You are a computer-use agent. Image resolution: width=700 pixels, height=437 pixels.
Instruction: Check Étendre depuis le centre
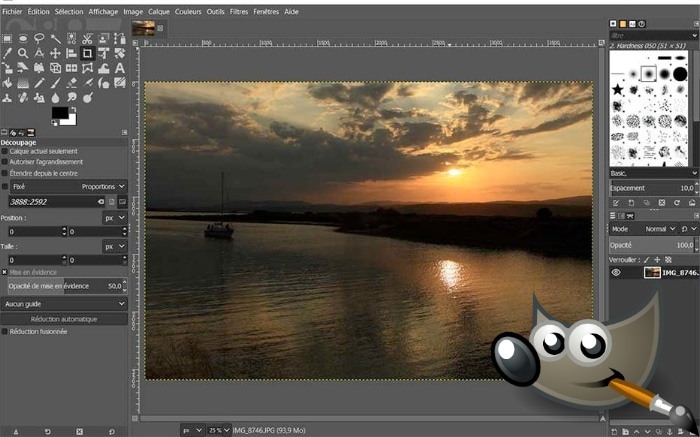point(4,173)
